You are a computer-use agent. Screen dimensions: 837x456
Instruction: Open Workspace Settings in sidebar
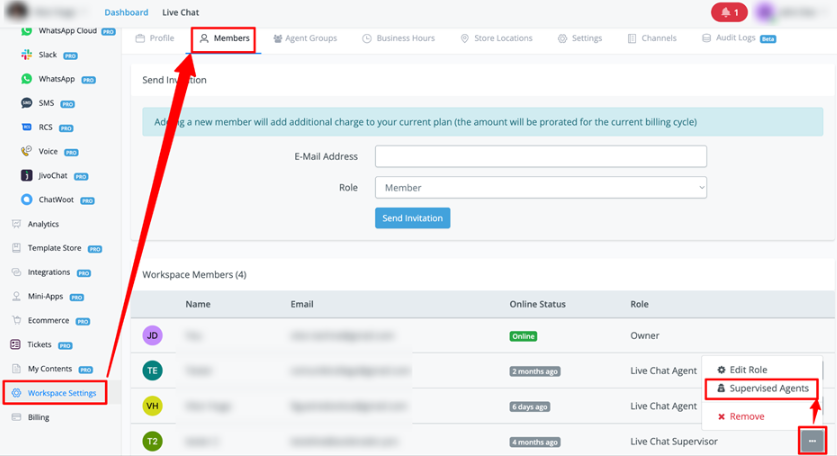pos(61,393)
